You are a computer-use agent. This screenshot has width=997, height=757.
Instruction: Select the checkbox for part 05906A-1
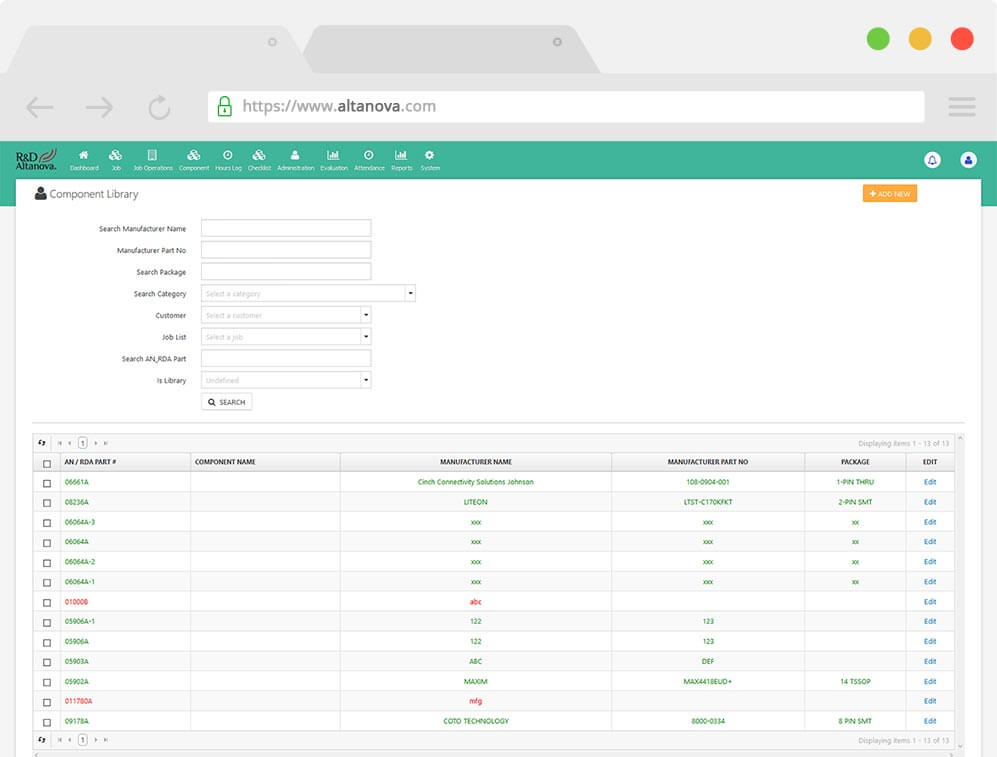[47, 622]
